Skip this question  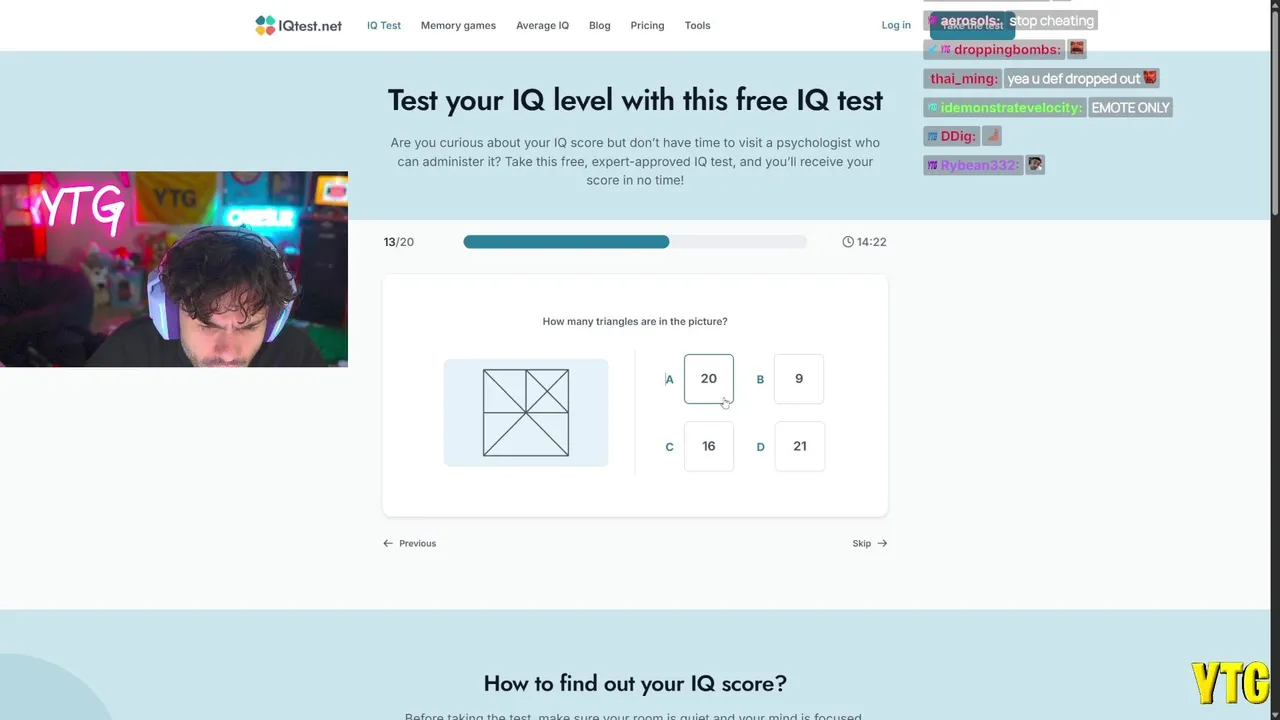(870, 543)
